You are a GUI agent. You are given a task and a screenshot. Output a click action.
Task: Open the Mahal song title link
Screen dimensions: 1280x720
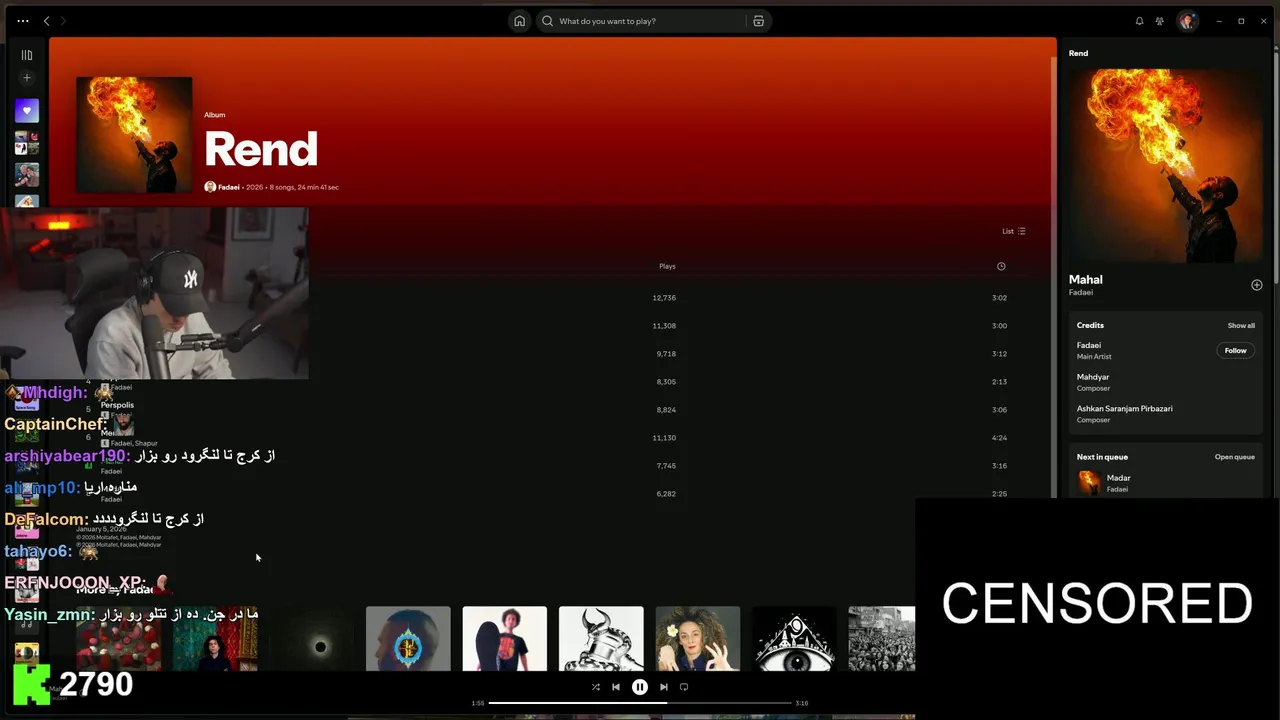[1085, 280]
